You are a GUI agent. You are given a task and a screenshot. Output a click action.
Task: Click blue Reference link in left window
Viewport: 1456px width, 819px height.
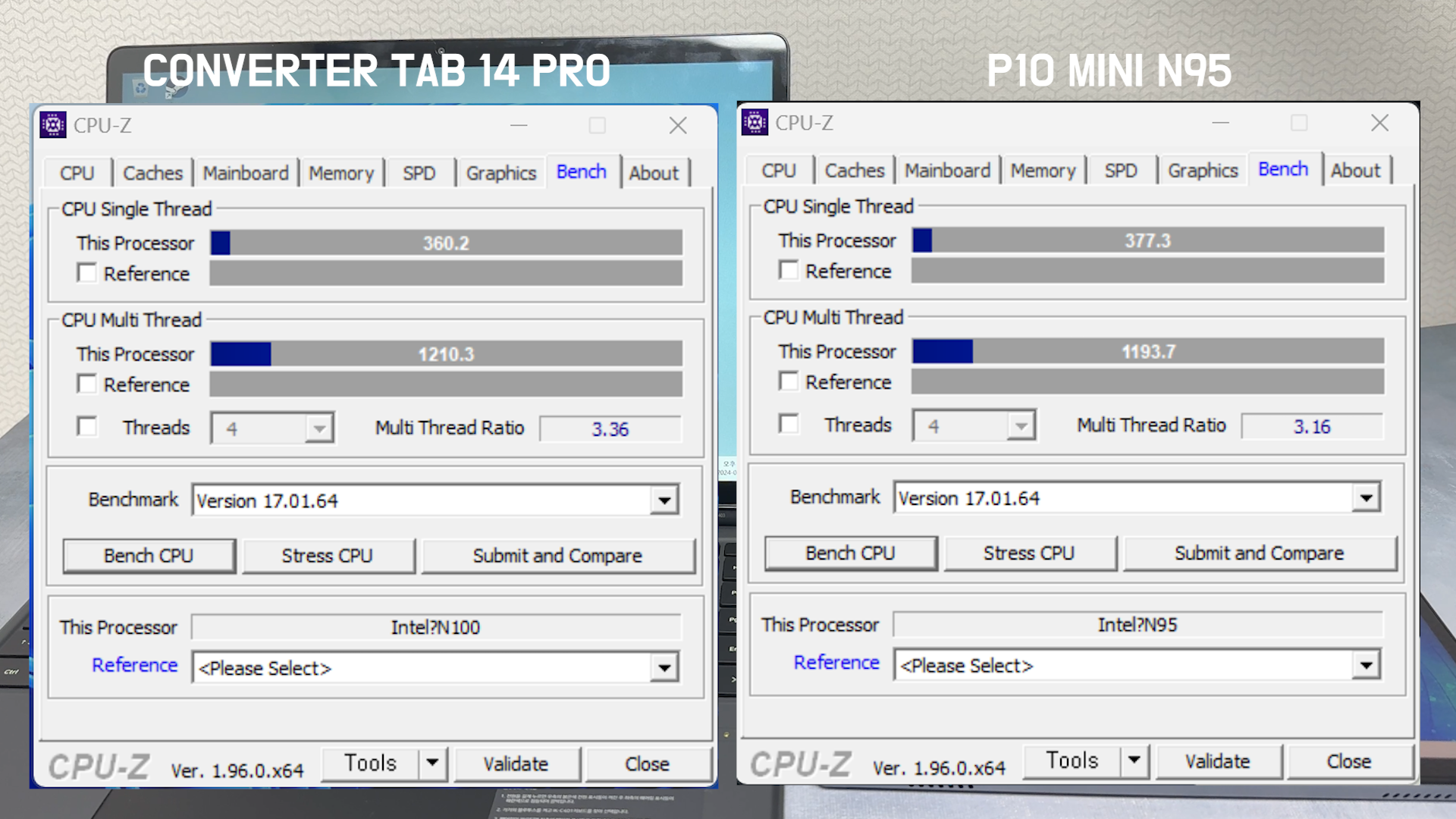pyautogui.click(x=134, y=665)
